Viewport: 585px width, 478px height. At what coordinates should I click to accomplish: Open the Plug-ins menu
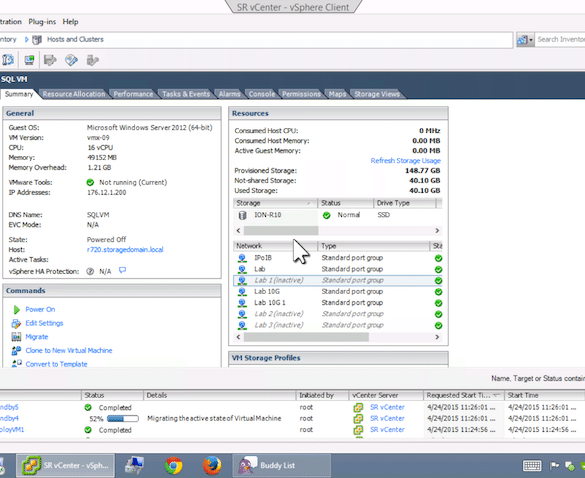(x=42, y=22)
